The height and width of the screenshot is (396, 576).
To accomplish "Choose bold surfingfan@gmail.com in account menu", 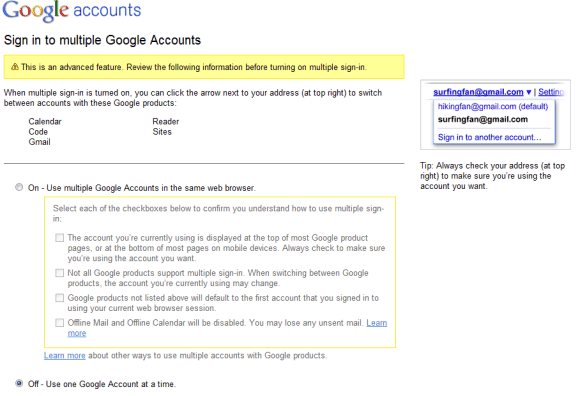I will (483, 119).
